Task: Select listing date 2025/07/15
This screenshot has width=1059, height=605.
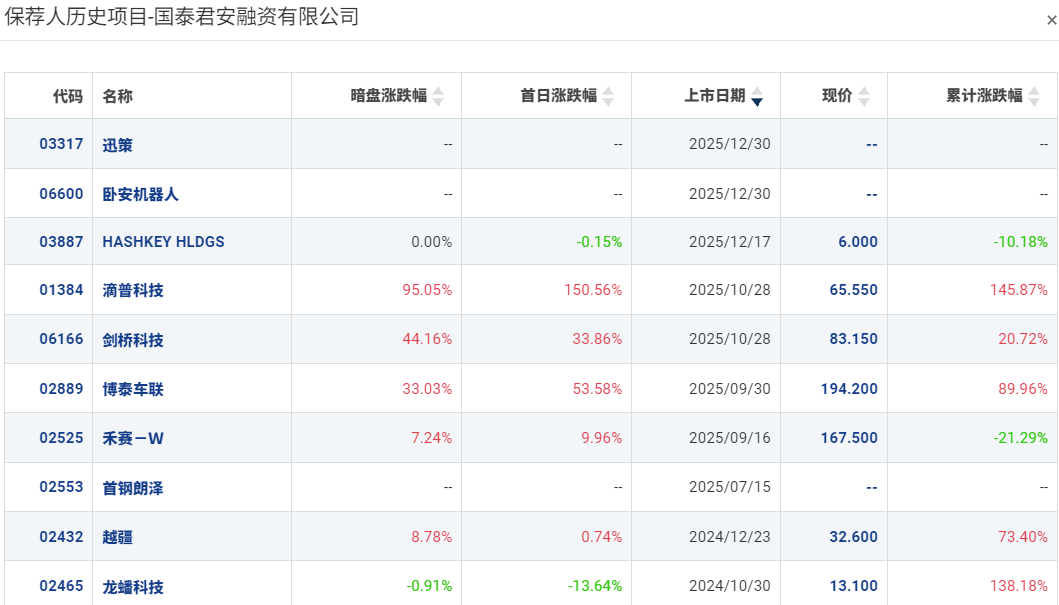Action: point(729,487)
